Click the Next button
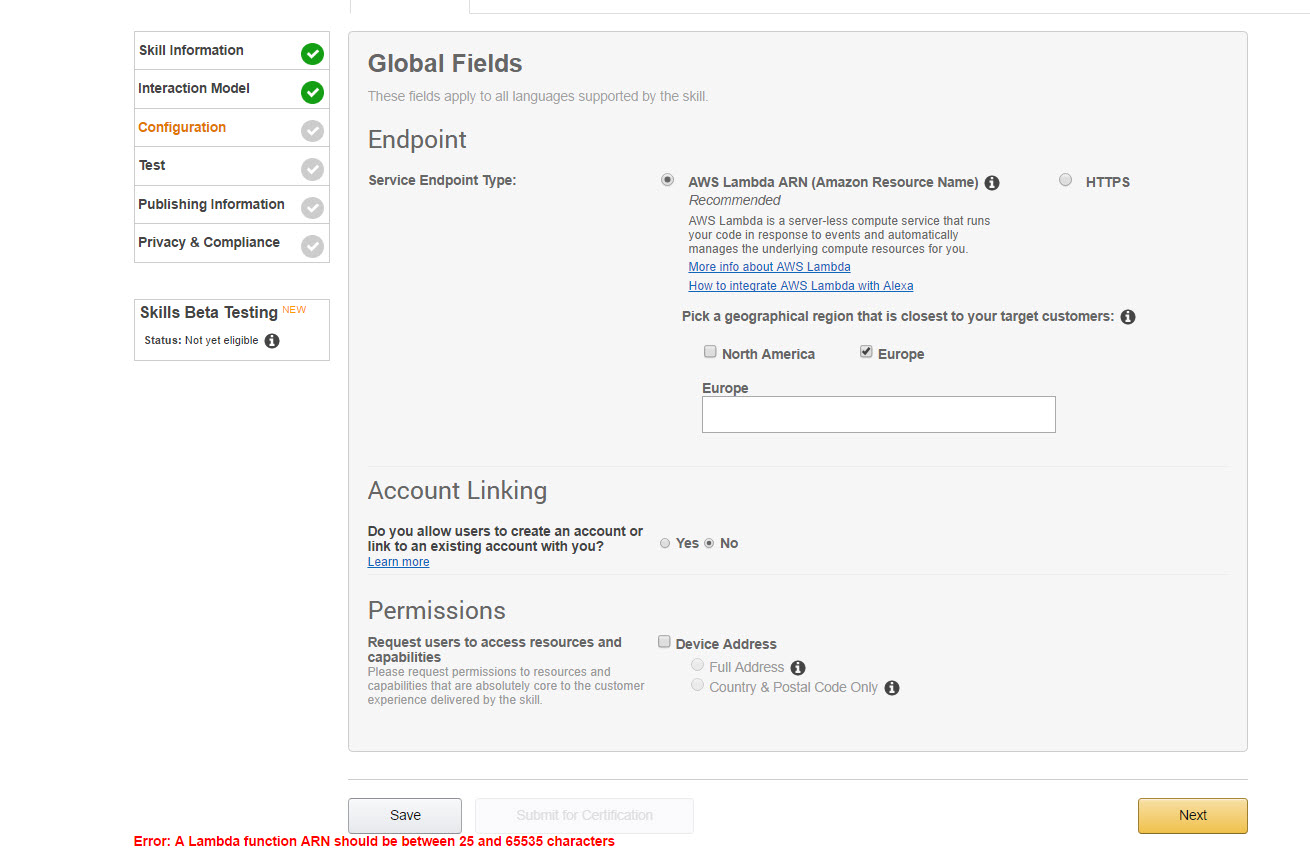Viewport: 1310px width, 858px height. coord(1192,815)
